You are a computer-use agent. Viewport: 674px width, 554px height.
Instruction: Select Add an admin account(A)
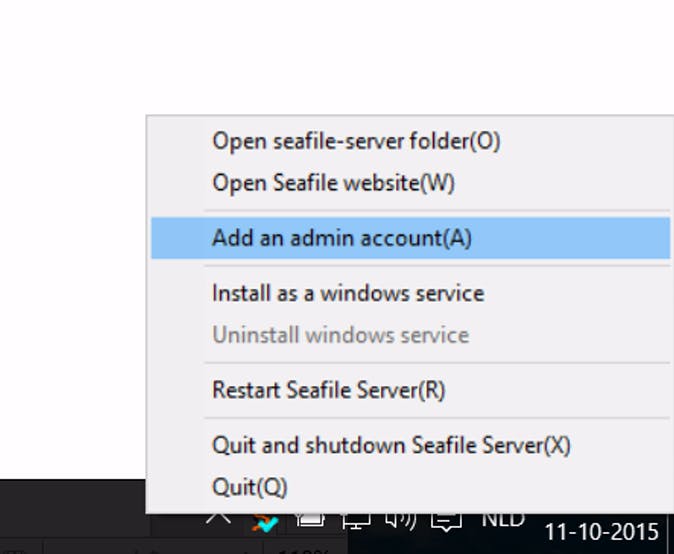pos(341,238)
